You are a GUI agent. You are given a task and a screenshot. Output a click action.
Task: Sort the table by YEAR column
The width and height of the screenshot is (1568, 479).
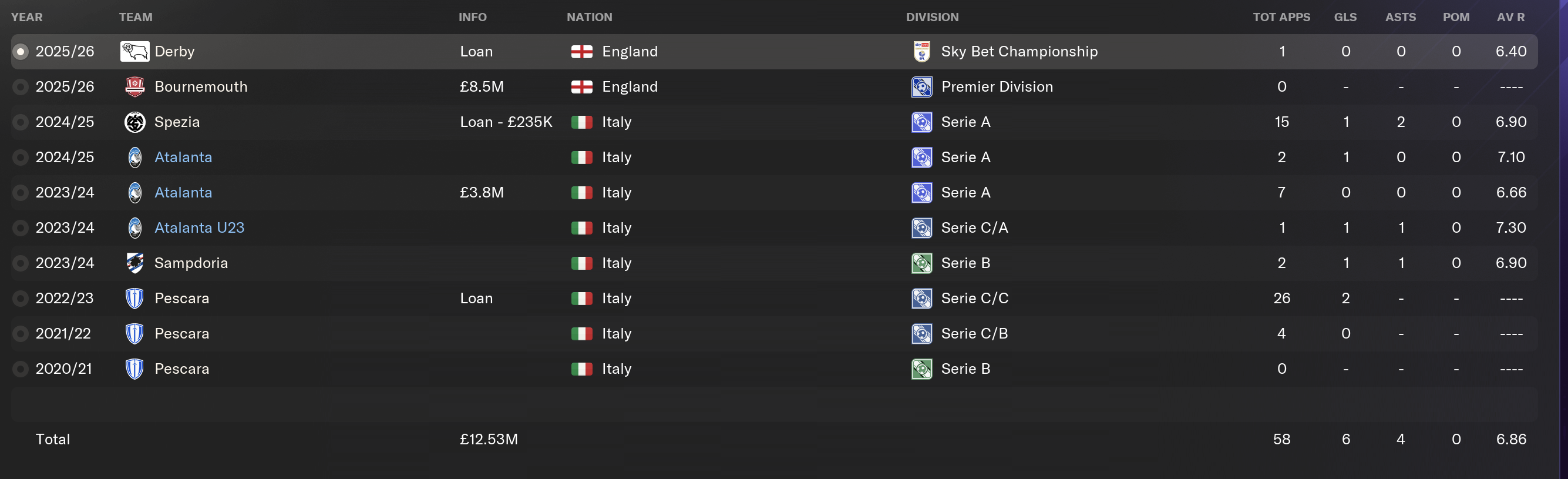27,17
